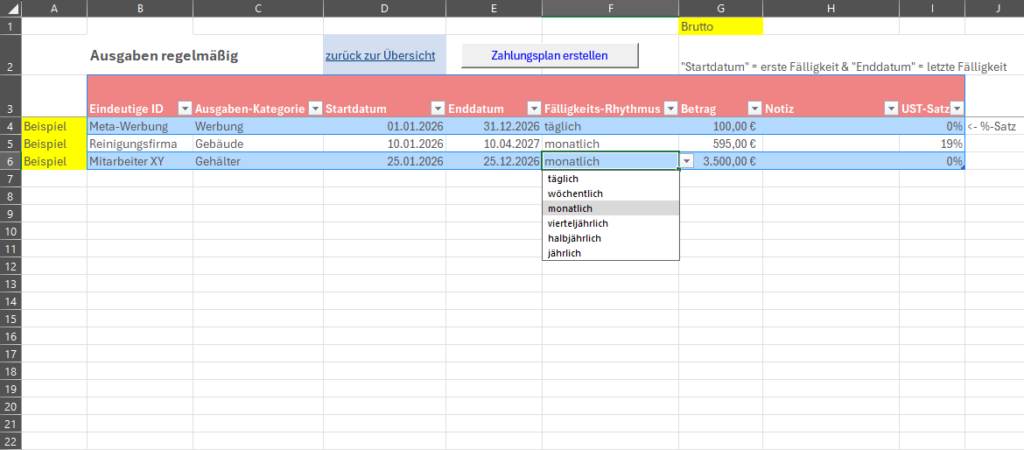Open filter arrow for Notiz column

click(x=890, y=108)
